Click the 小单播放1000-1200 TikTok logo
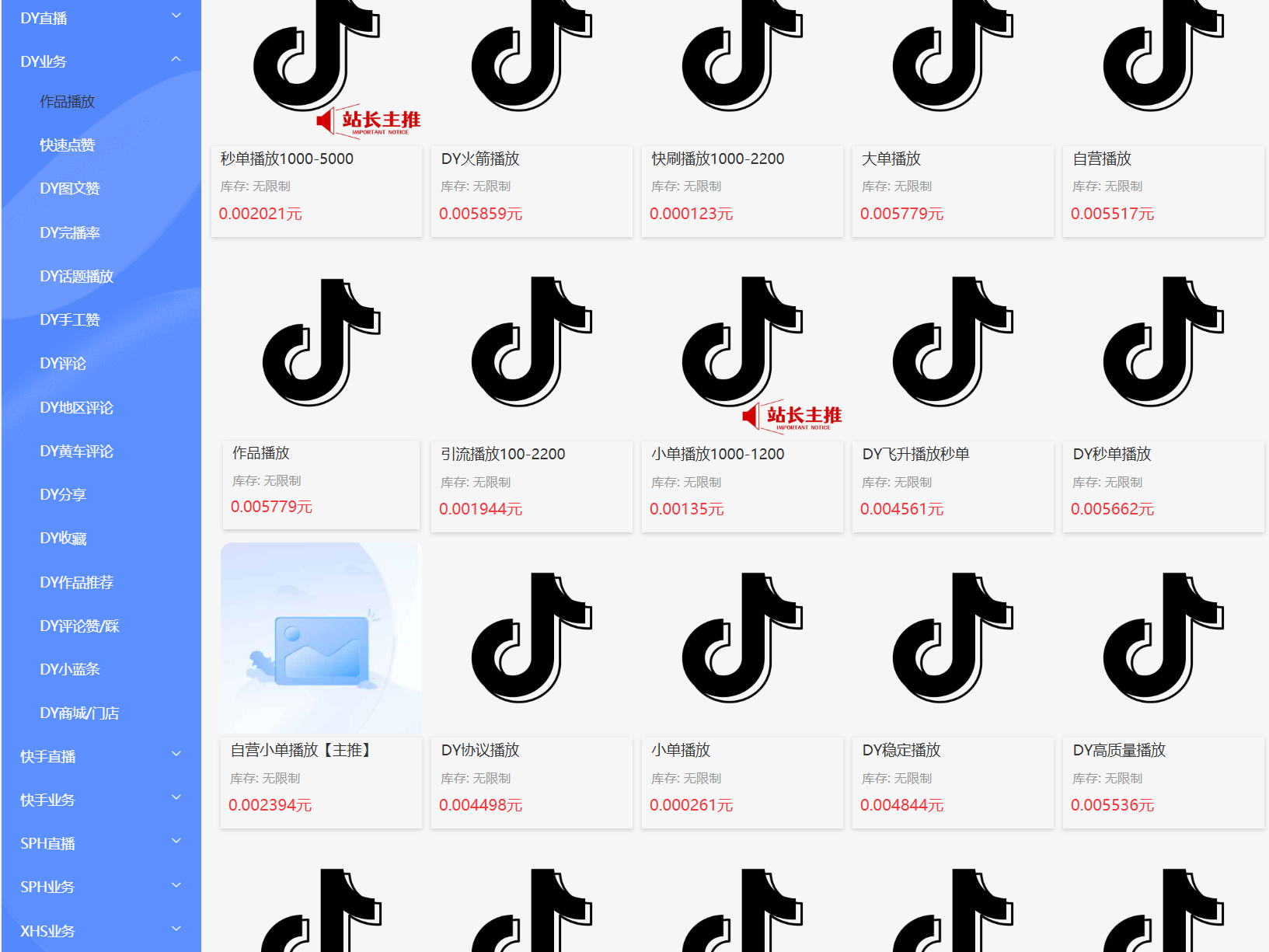1269x952 pixels. [x=742, y=342]
